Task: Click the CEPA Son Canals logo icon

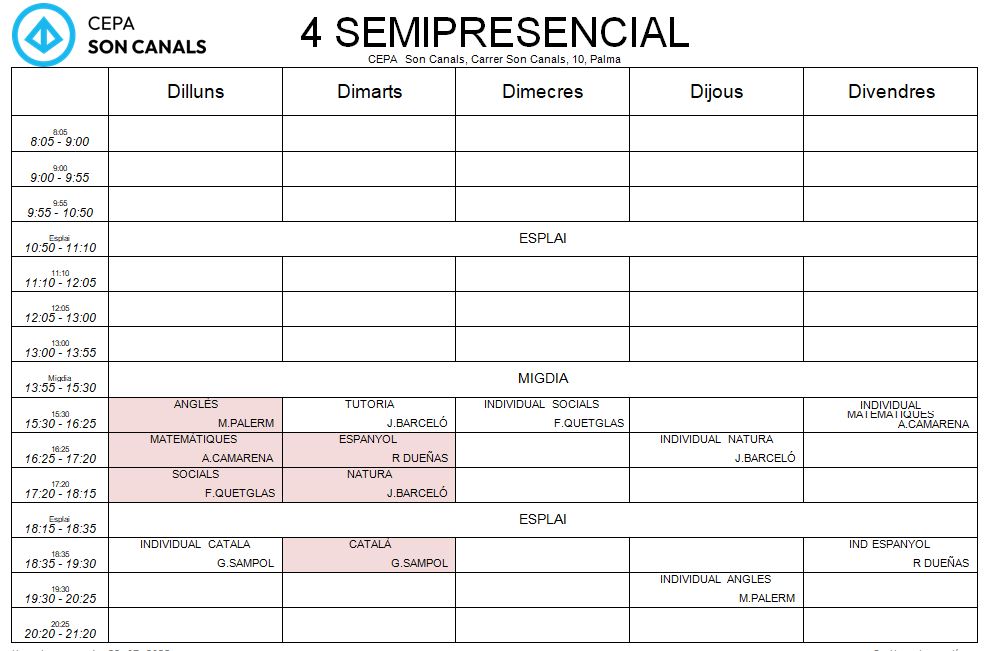Action: pos(43,35)
